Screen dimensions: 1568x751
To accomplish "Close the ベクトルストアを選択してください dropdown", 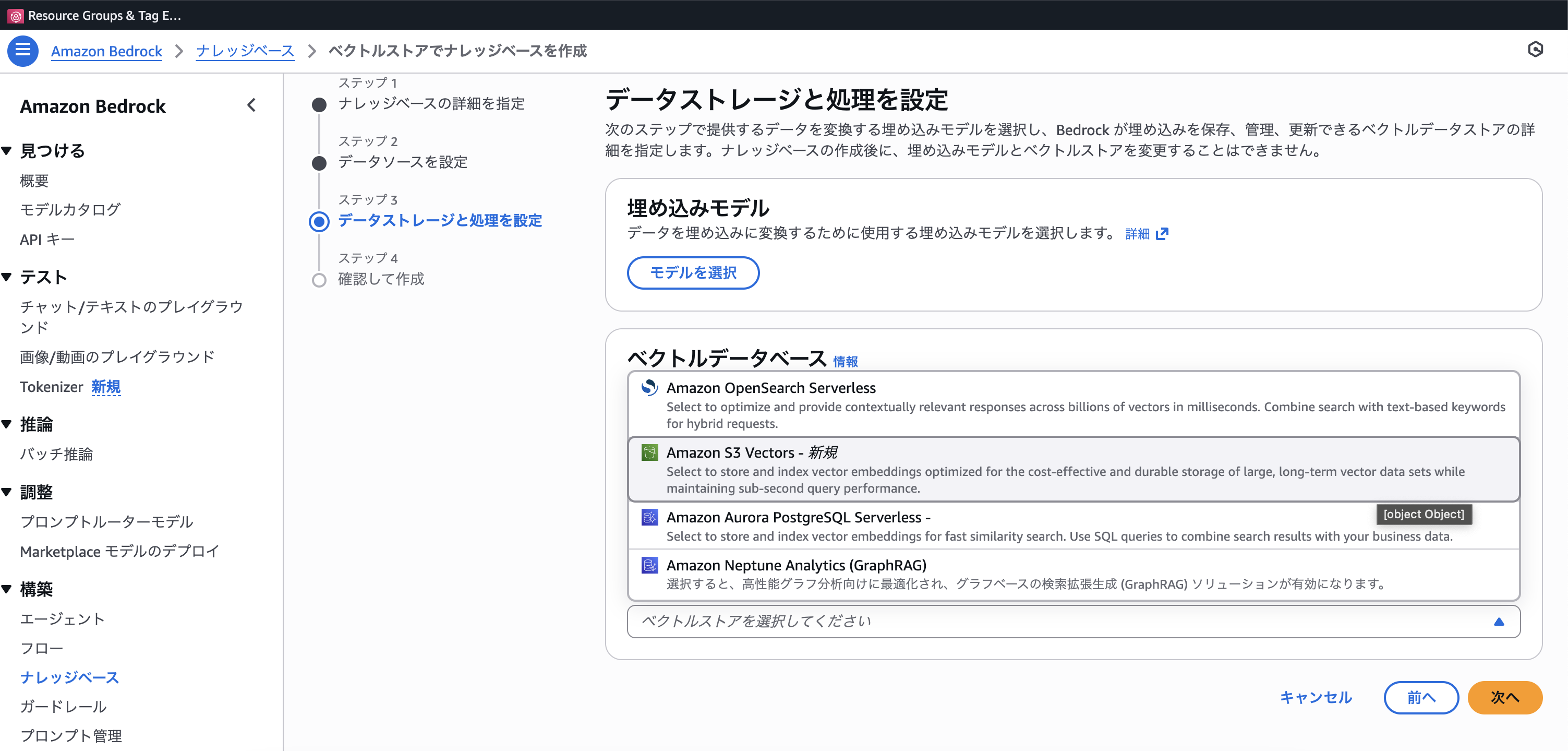I will click(1499, 621).
